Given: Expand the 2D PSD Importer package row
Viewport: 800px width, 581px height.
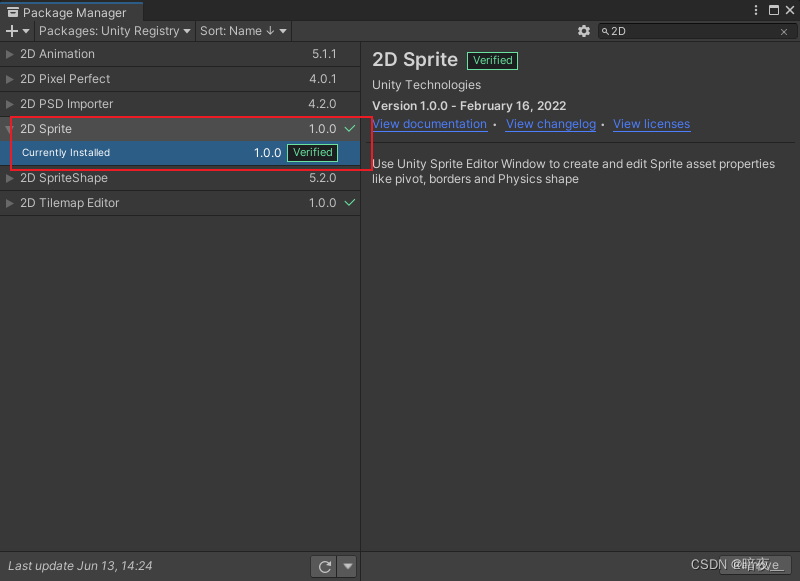Looking at the screenshot, I should [x=9, y=104].
